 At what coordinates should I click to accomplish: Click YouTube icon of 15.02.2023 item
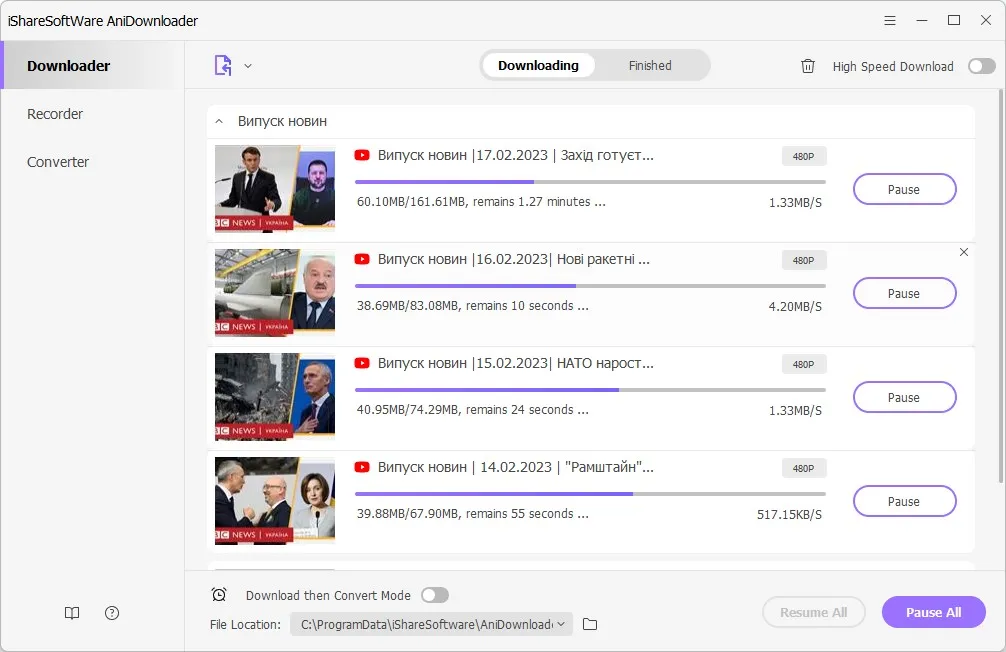pos(362,363)
